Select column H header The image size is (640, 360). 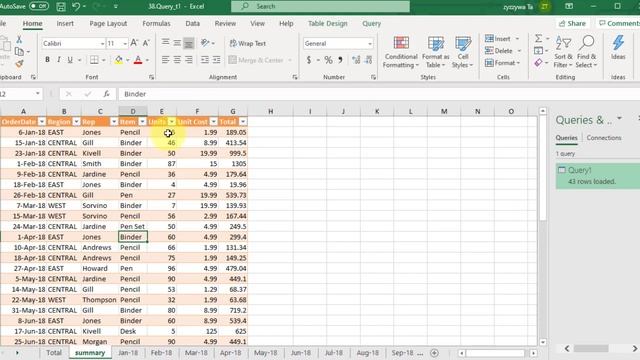click(270, 111)
